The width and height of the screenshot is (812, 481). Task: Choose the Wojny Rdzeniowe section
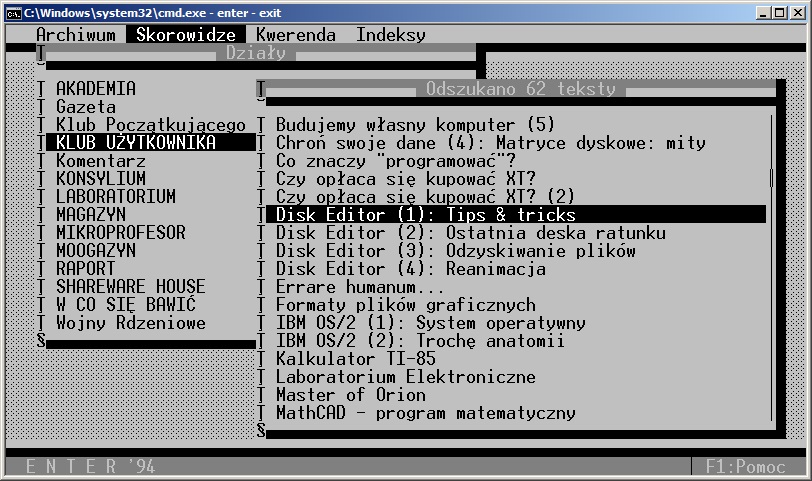click(x=131, y=323)
